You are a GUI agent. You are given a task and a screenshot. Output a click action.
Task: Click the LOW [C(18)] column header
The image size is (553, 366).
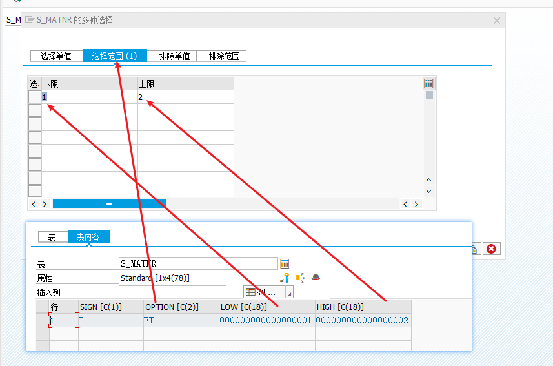266,307
